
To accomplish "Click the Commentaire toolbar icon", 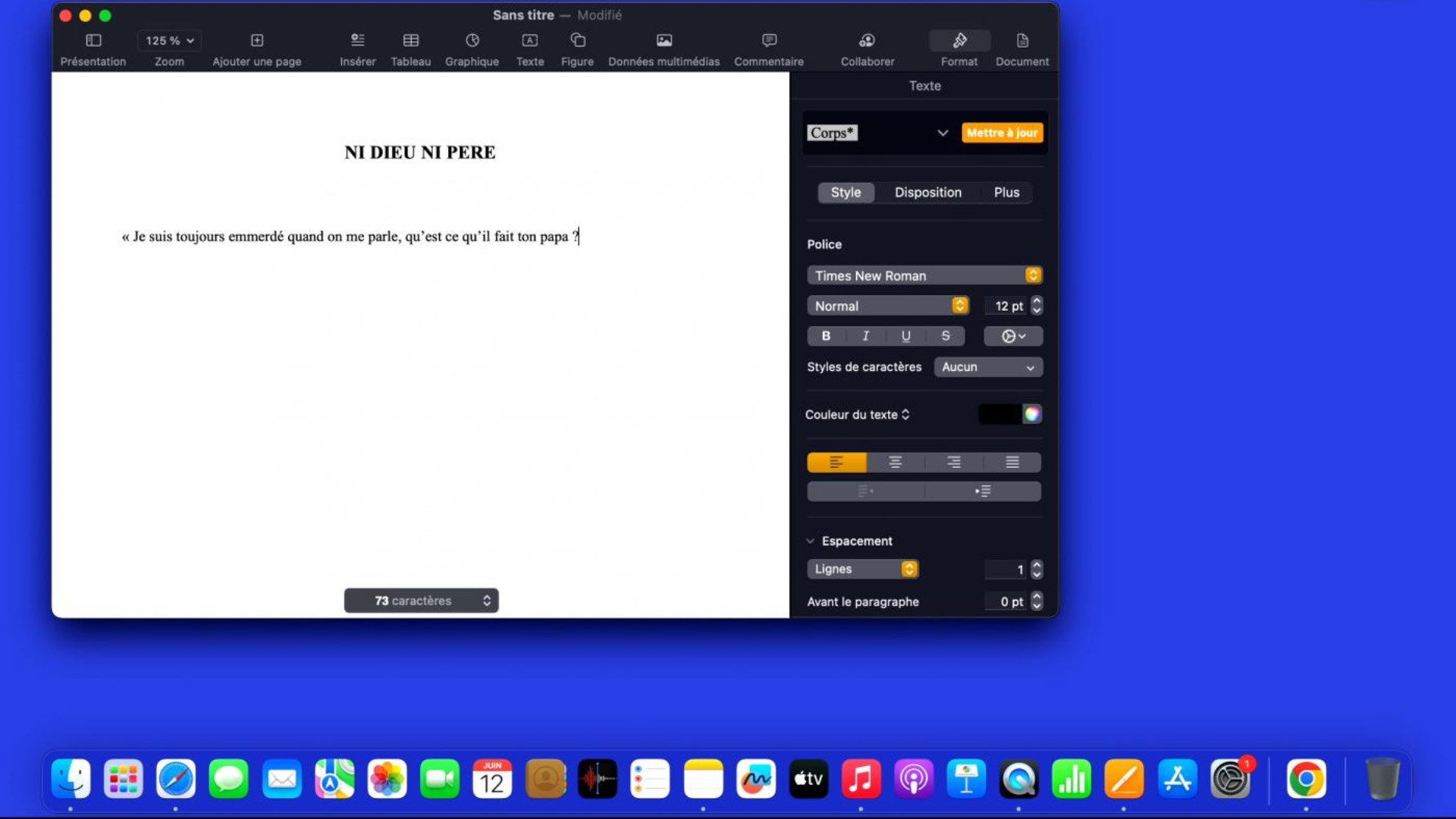I will [768, 41].
